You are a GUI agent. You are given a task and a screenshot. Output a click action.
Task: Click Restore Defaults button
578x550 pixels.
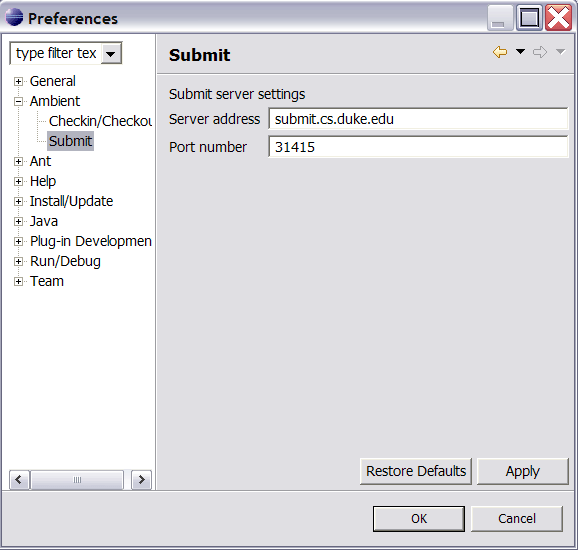pyautogui.click(x=416, y=471)
